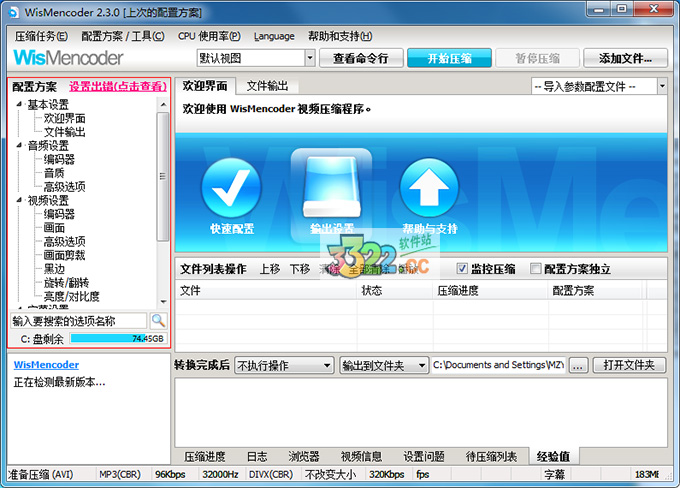Click the 查看命令行 button

pos(361,58)
